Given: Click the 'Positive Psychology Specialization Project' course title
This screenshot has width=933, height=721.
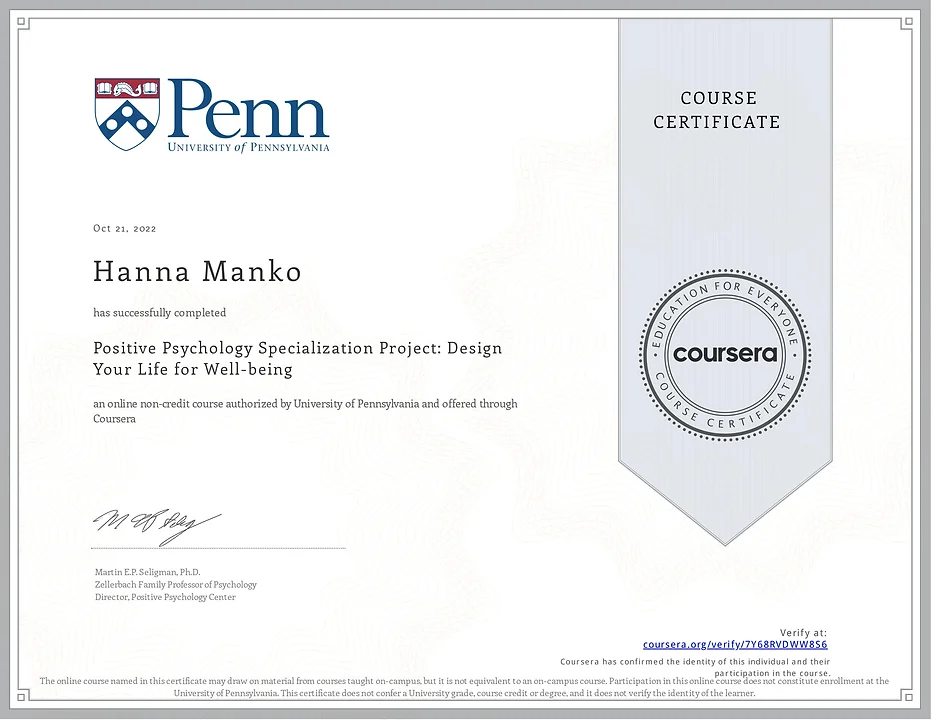Looking at the screenshot, I should [x=297, y=359].
